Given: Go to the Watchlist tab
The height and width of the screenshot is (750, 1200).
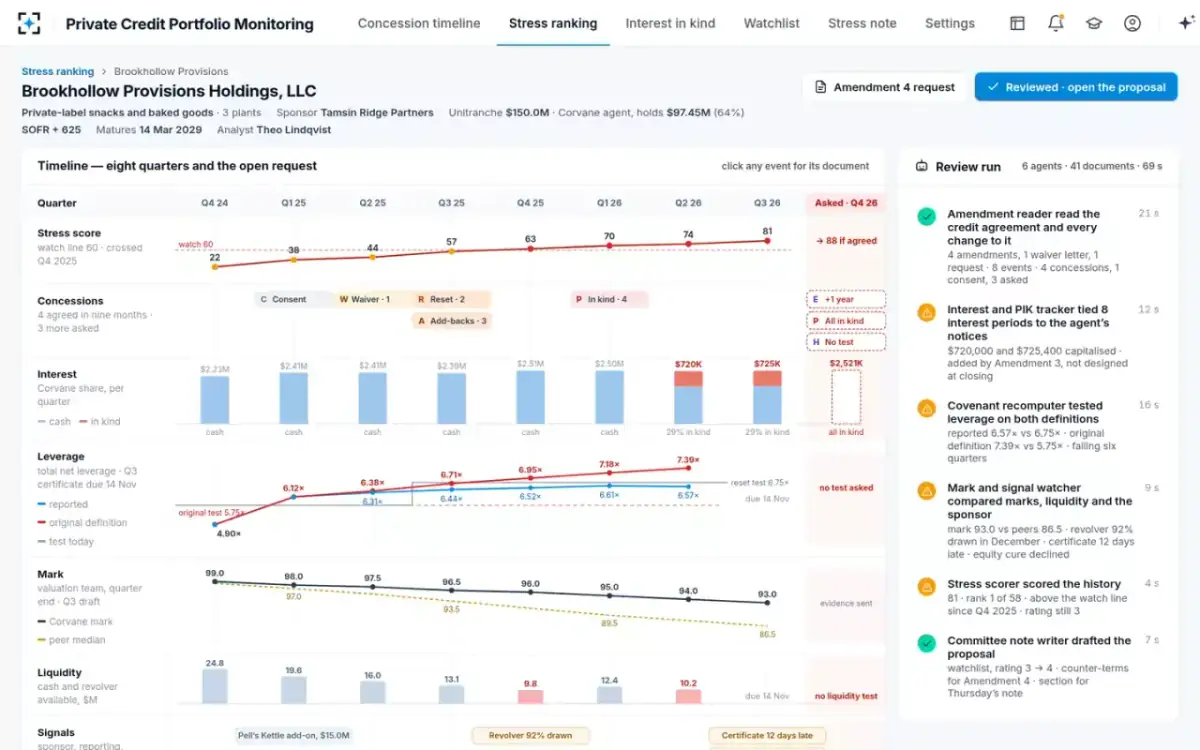Looking at the screenshot, I should pos(771,23).
